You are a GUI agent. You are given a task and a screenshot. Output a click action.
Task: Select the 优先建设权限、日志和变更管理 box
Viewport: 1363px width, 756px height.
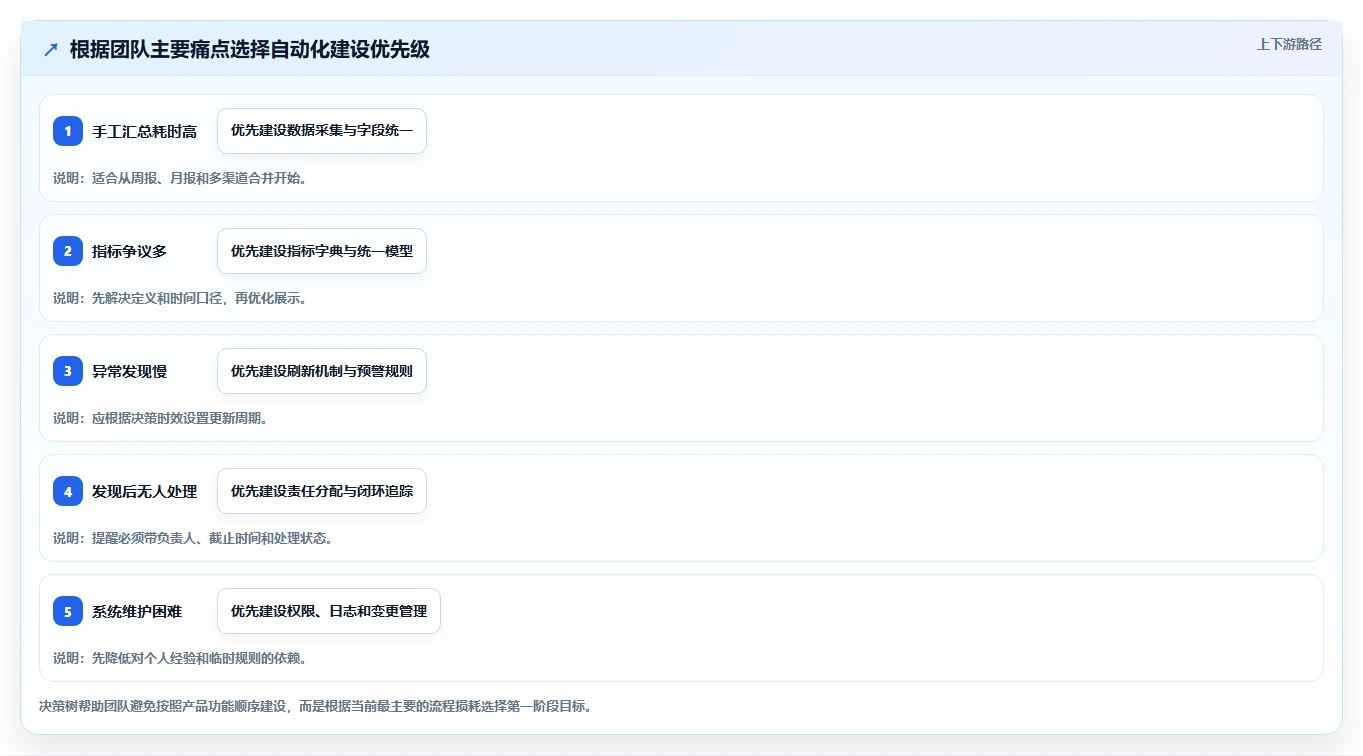point(329,611)
